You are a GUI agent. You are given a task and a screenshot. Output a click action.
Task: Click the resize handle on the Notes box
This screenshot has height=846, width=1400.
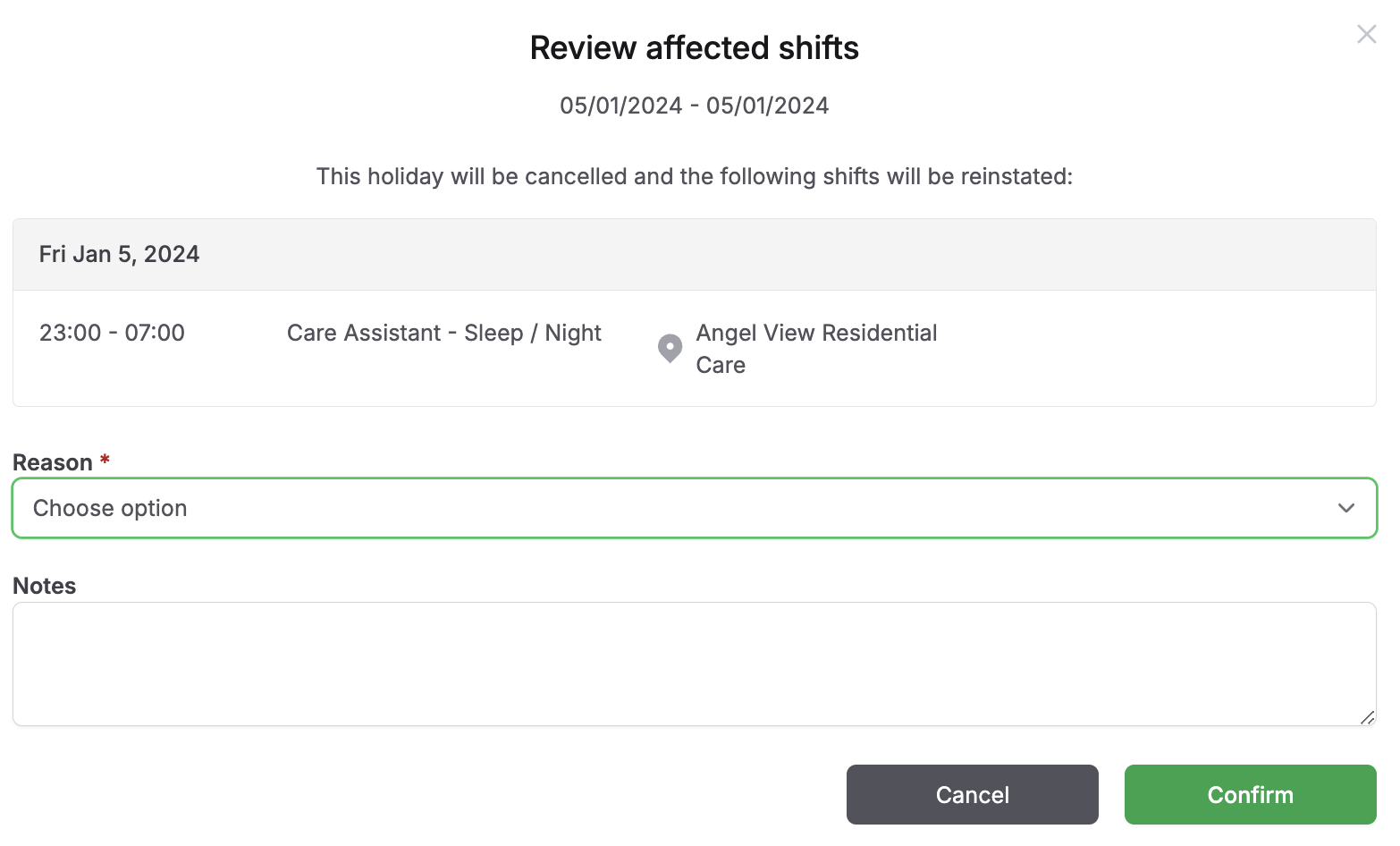pyautogui.click(x=1368, y=718)
